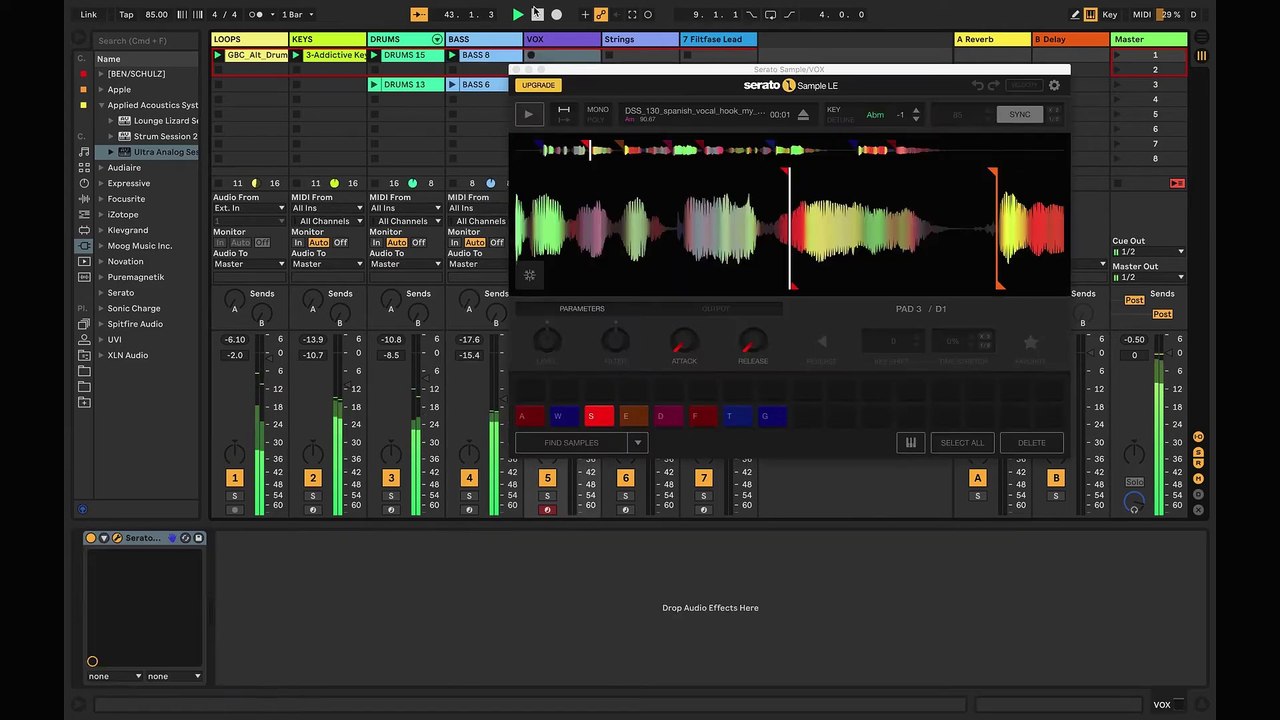Select the Strings track header
1280x720 pixels.
(x=641, y=39)
